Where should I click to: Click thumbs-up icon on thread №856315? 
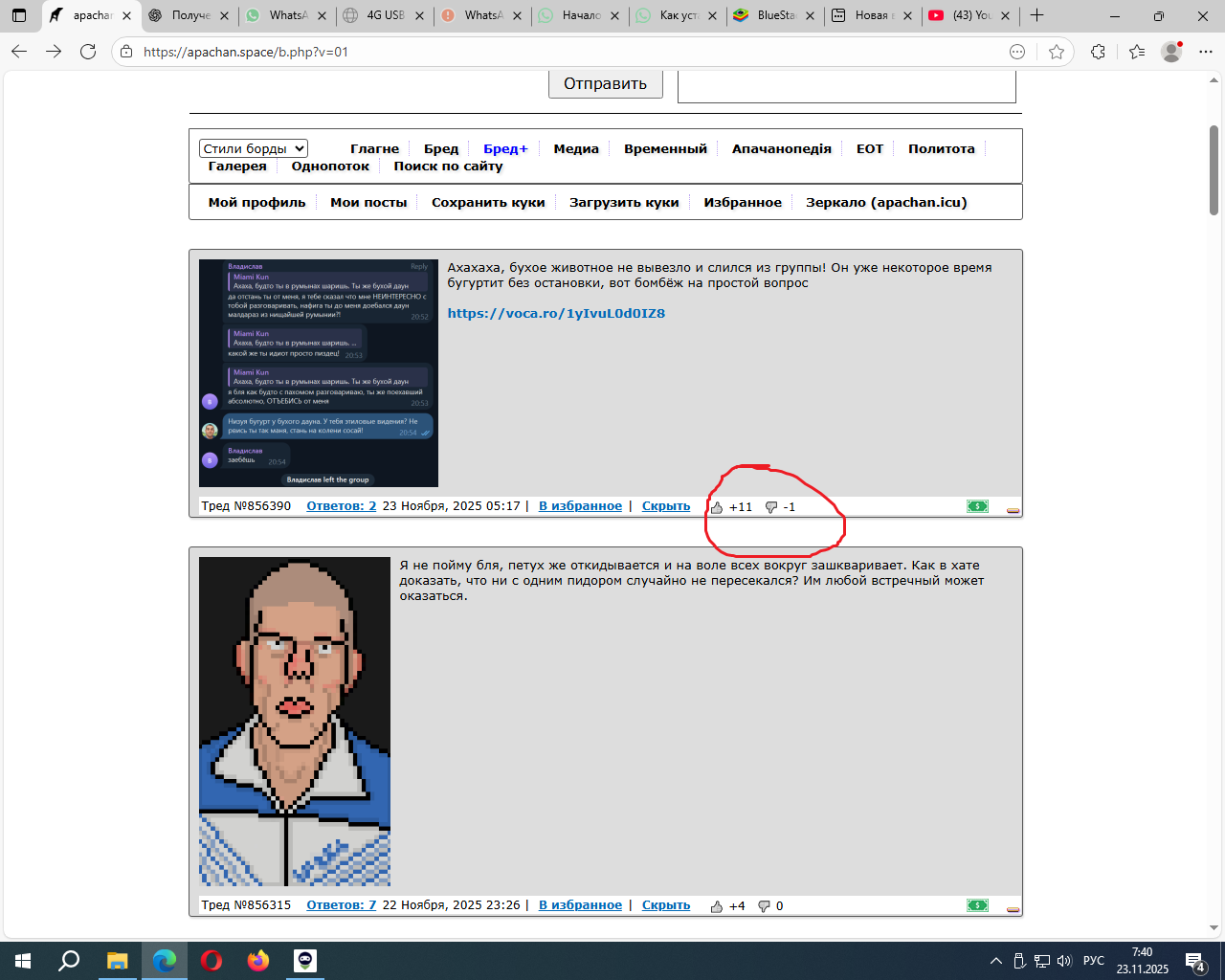[x=717, y=906]
